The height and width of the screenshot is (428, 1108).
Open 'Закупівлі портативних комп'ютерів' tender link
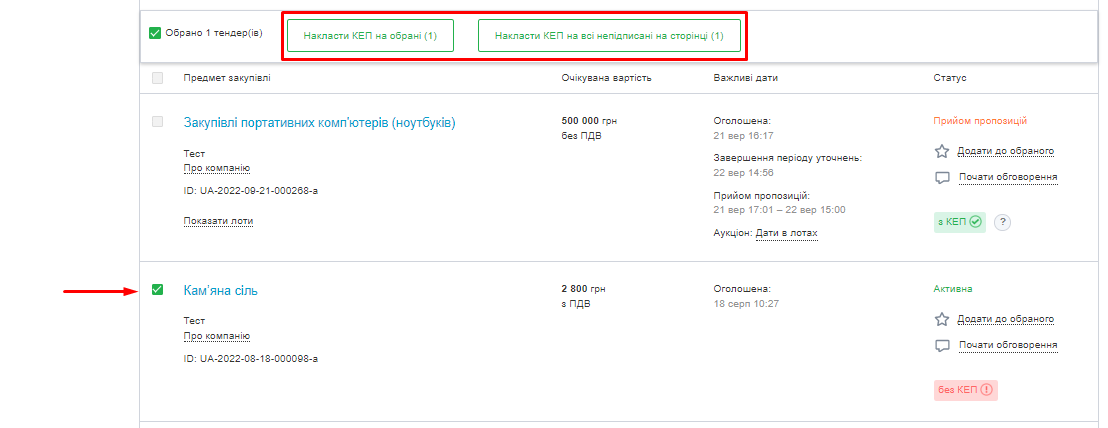319,123
